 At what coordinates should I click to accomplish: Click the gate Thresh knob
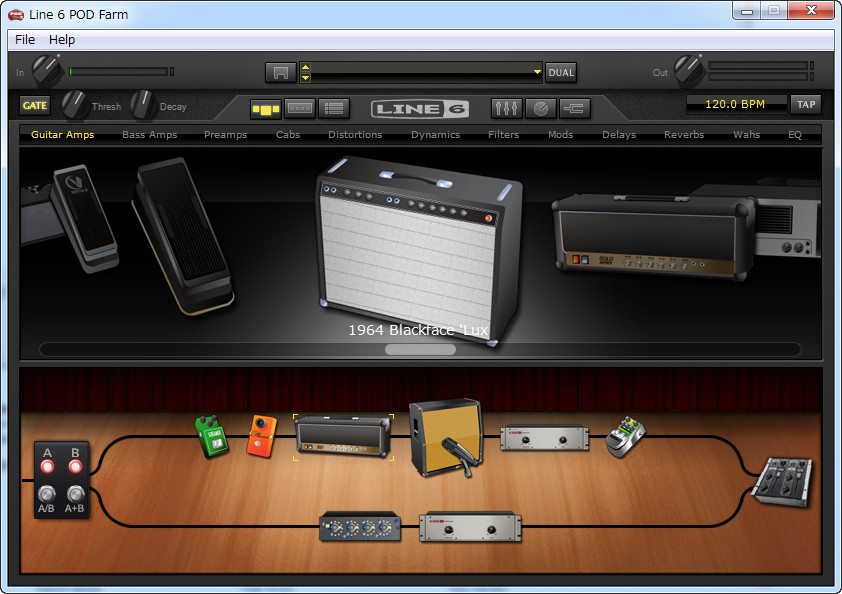click(75, 105)
